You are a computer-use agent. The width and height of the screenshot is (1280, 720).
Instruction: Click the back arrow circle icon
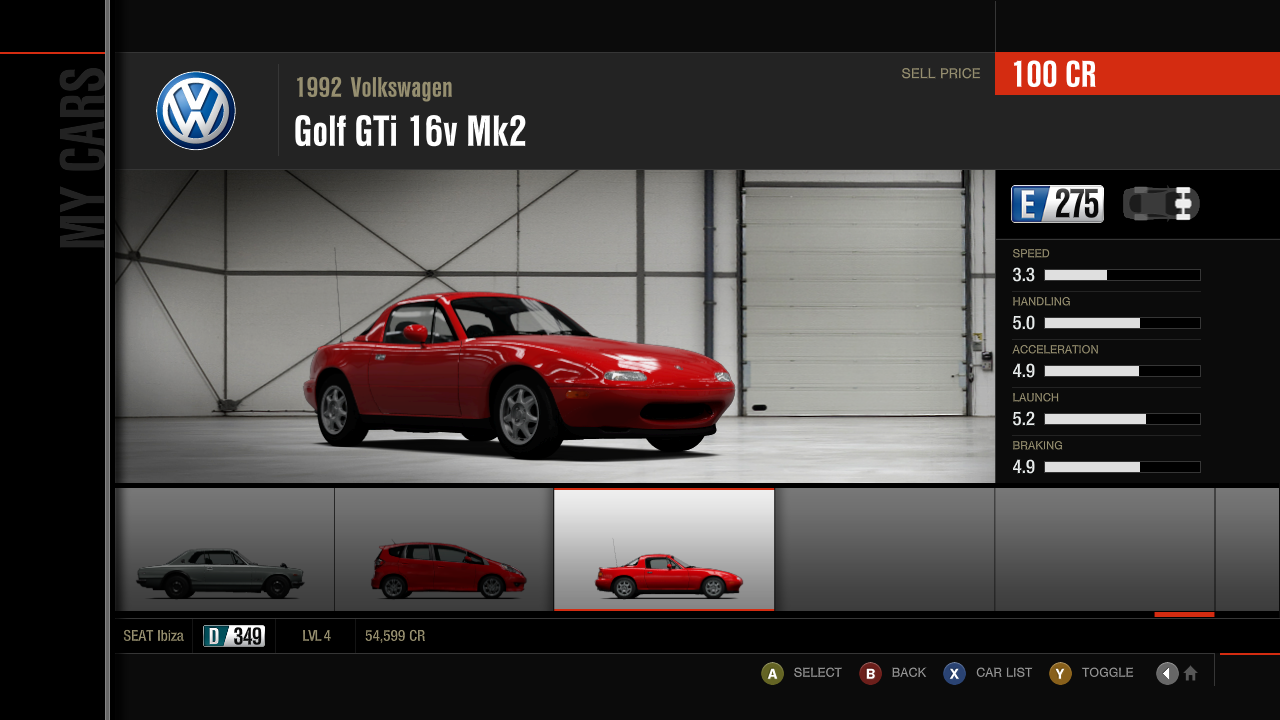coord(1167,673)
